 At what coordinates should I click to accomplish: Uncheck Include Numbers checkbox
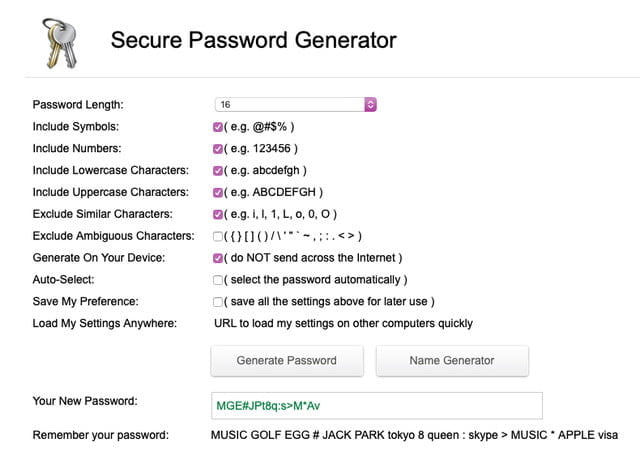[218, 149]
